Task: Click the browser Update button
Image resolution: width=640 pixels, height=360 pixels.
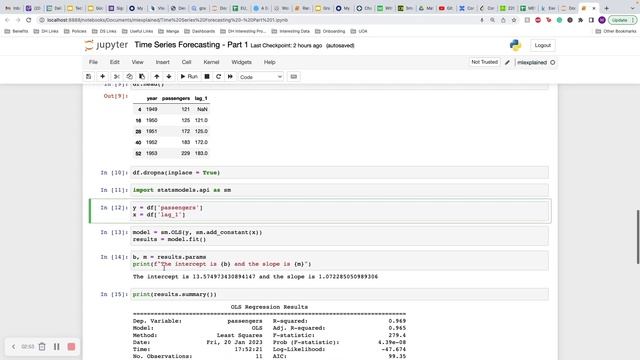Action: pyautogui.click(x=623, y=20)
